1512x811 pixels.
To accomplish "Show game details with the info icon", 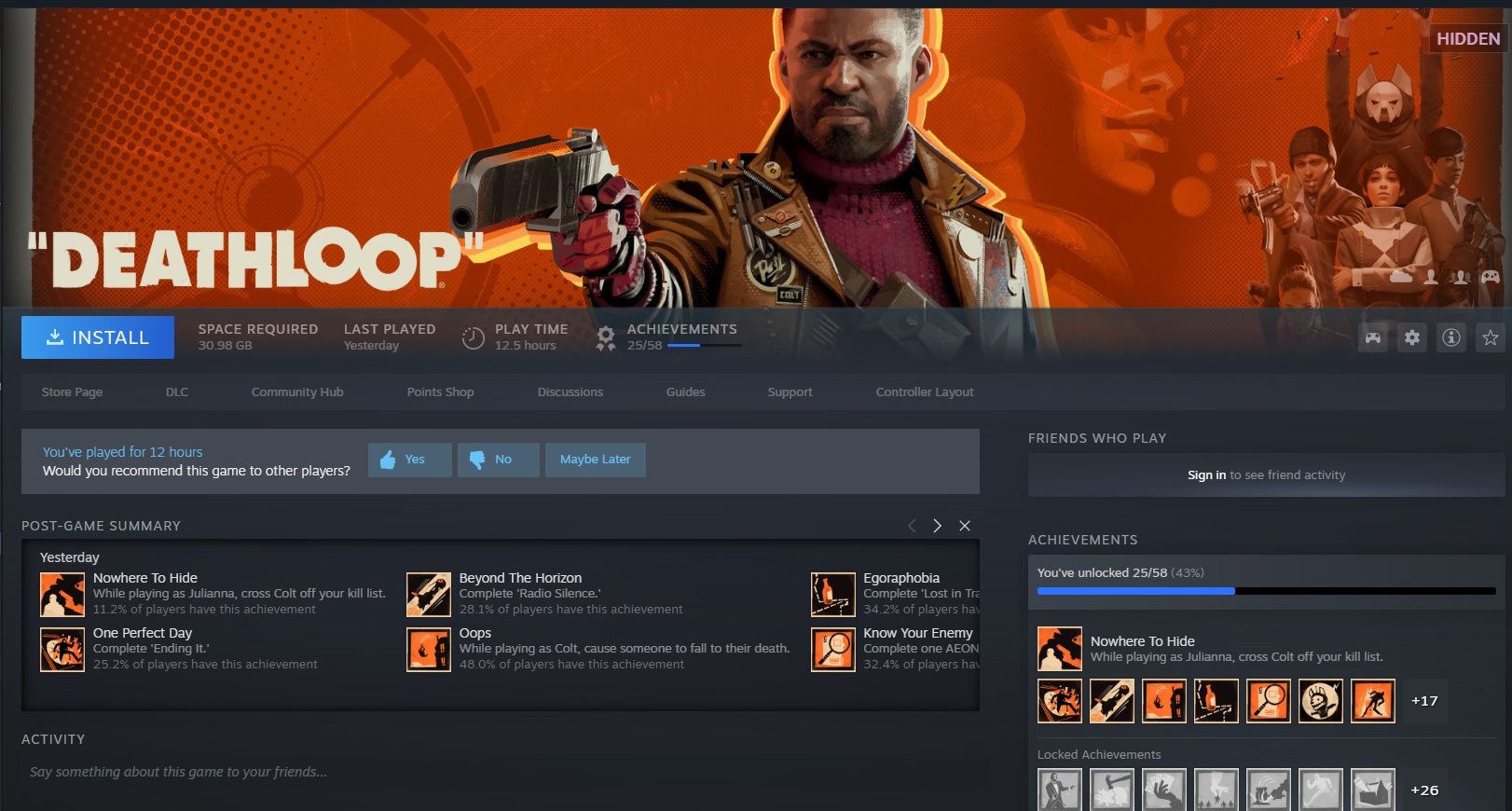I will coord(1451,337).
